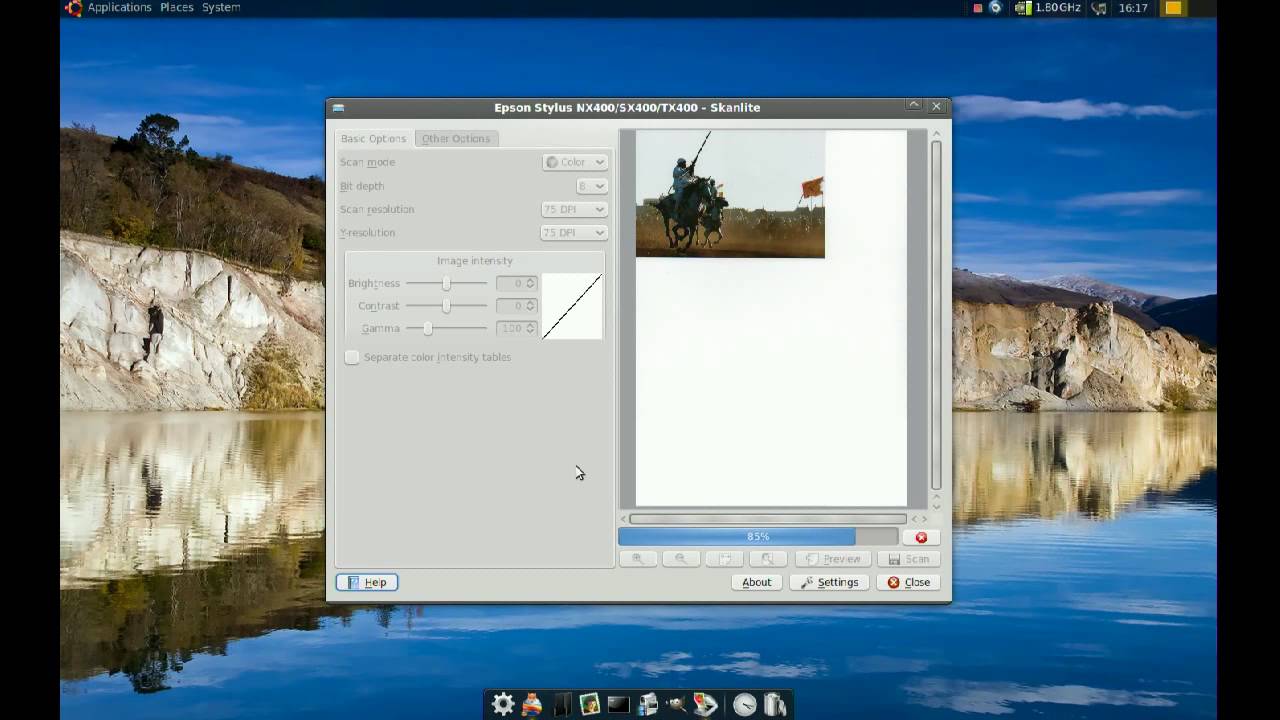The image size is (1280, 720).
Task: Open the Settings button in Skanlite
Action: (x=829, y=582)
